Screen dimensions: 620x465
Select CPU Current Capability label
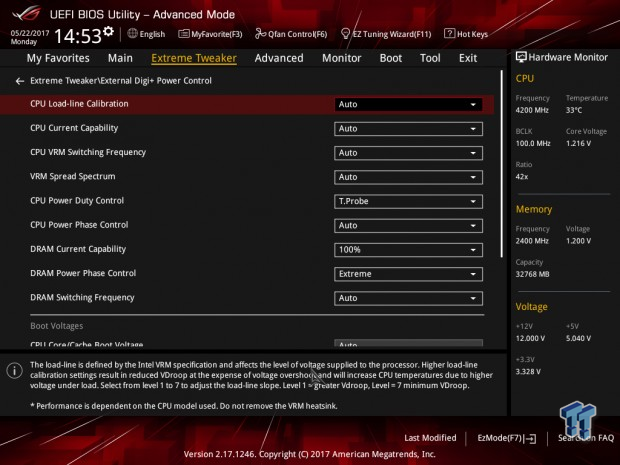74,128
